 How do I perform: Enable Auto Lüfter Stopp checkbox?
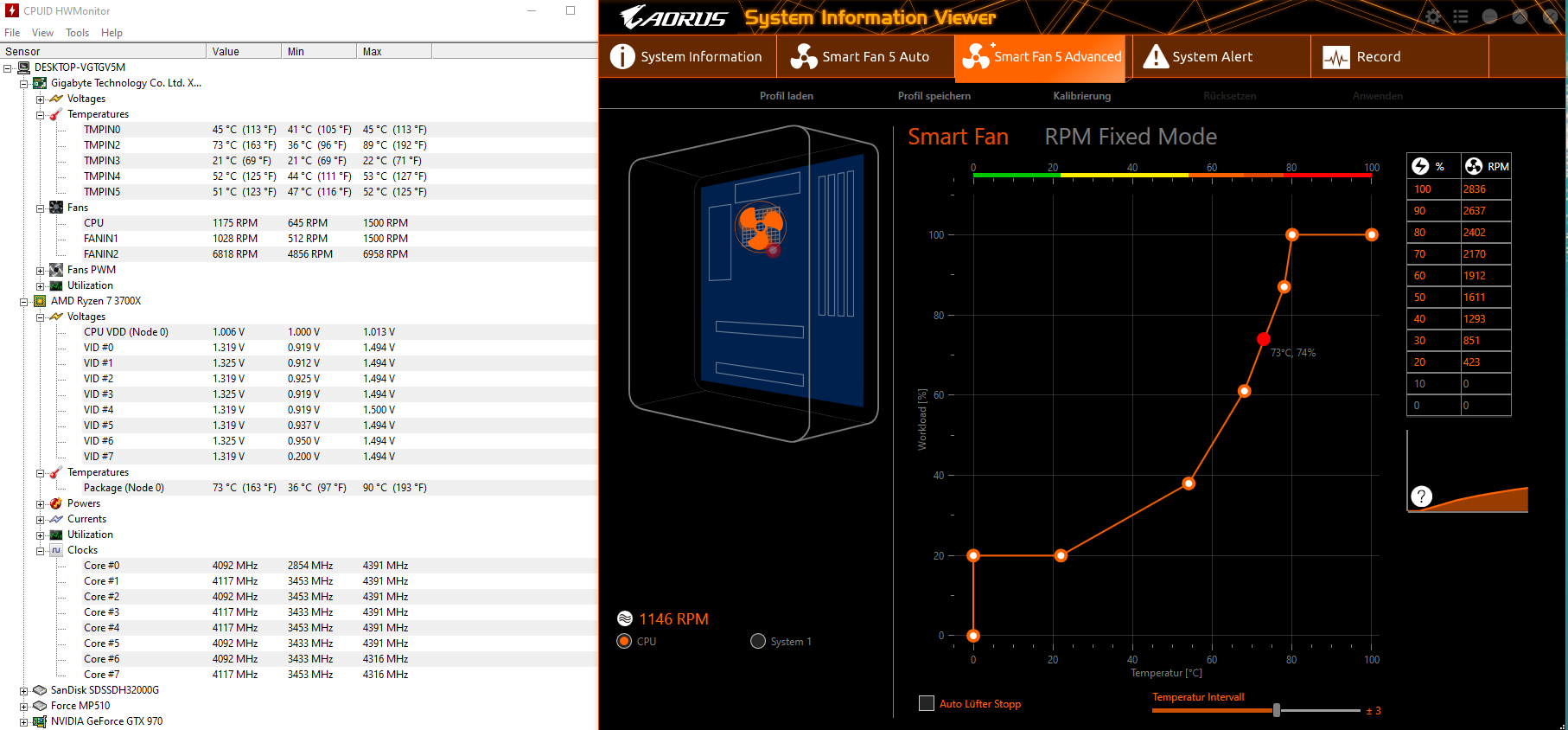point(927,703)
